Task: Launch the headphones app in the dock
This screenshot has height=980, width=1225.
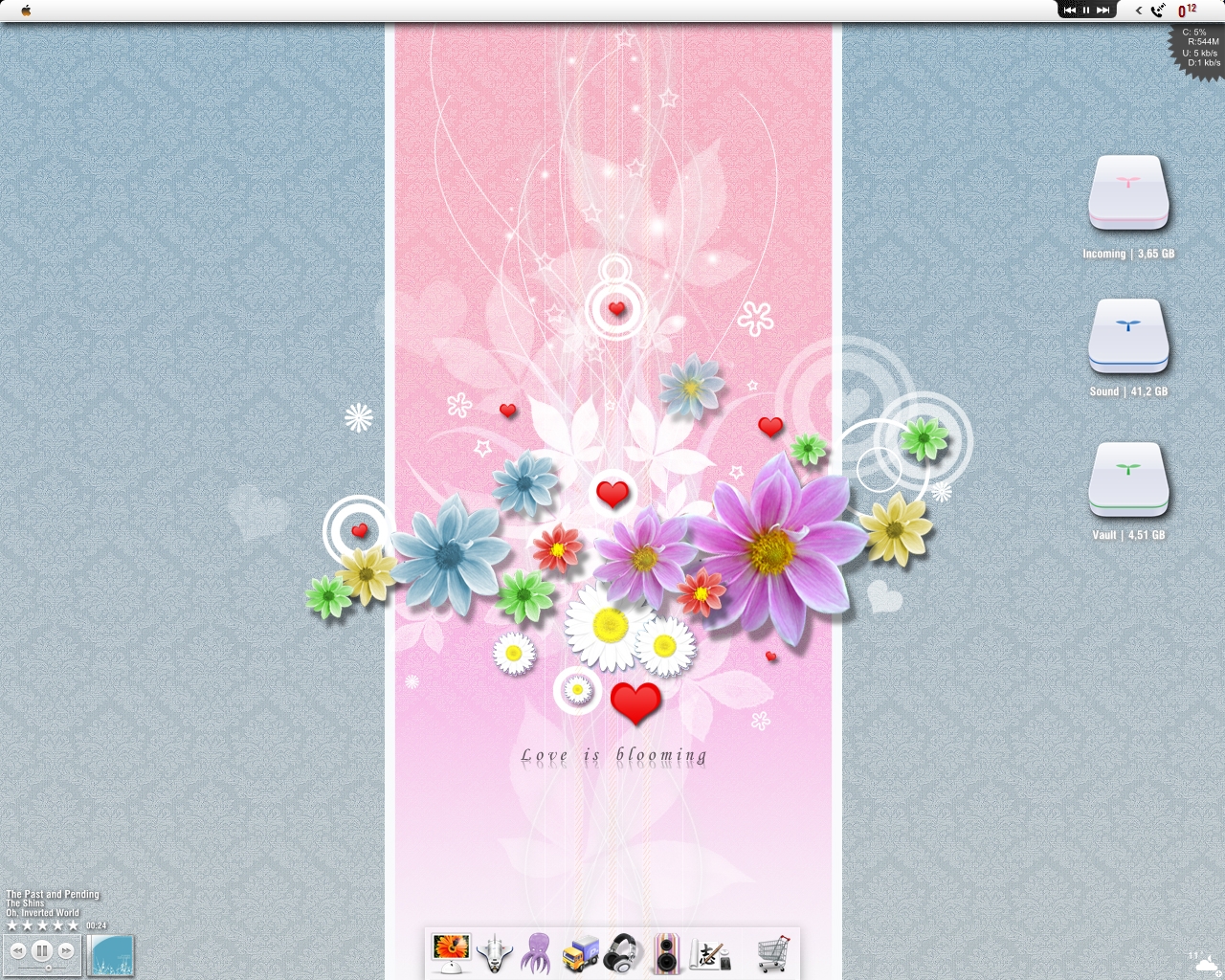Action: pyautogui.click(x=622, y=953)
